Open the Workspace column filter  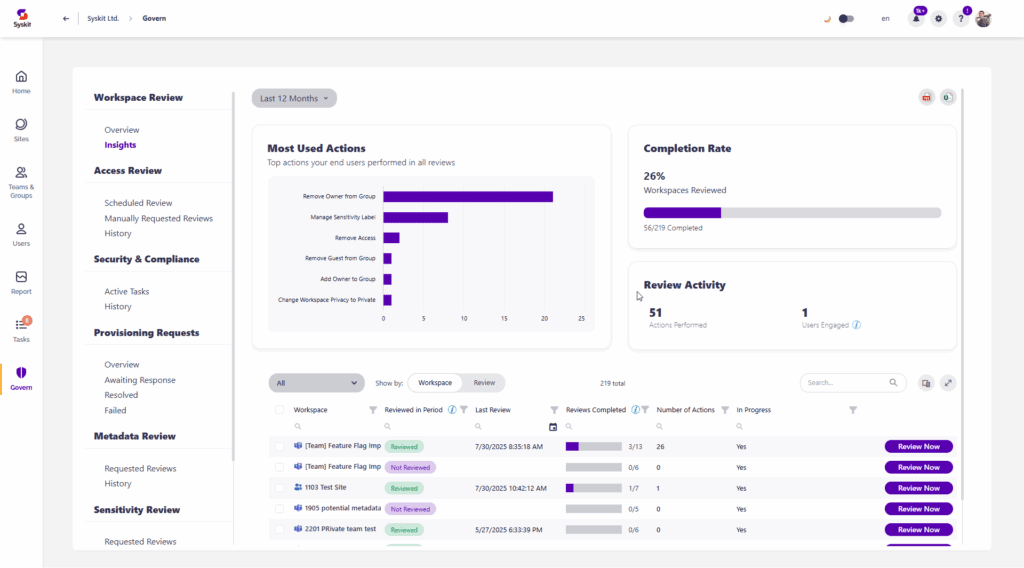click(373, 410)
